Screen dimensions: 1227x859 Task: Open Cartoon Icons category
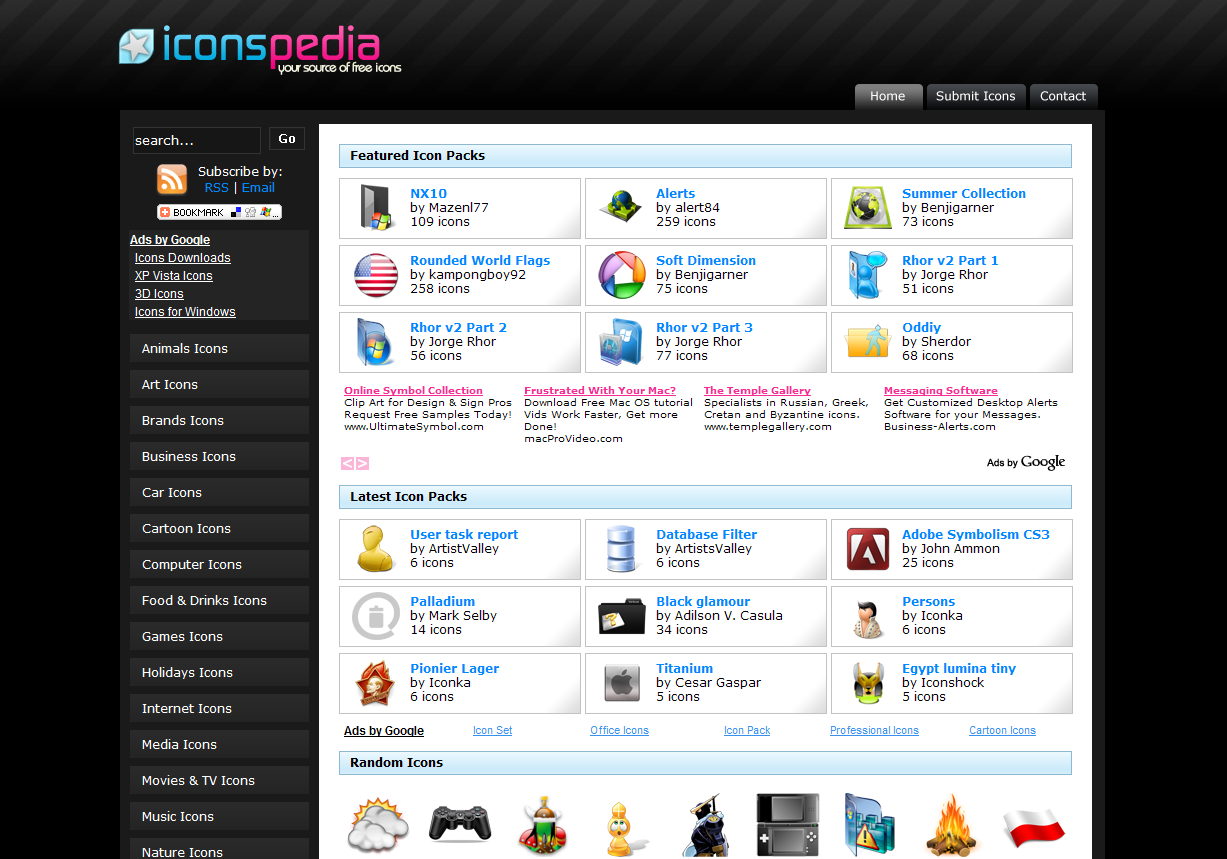click(219, 528)
